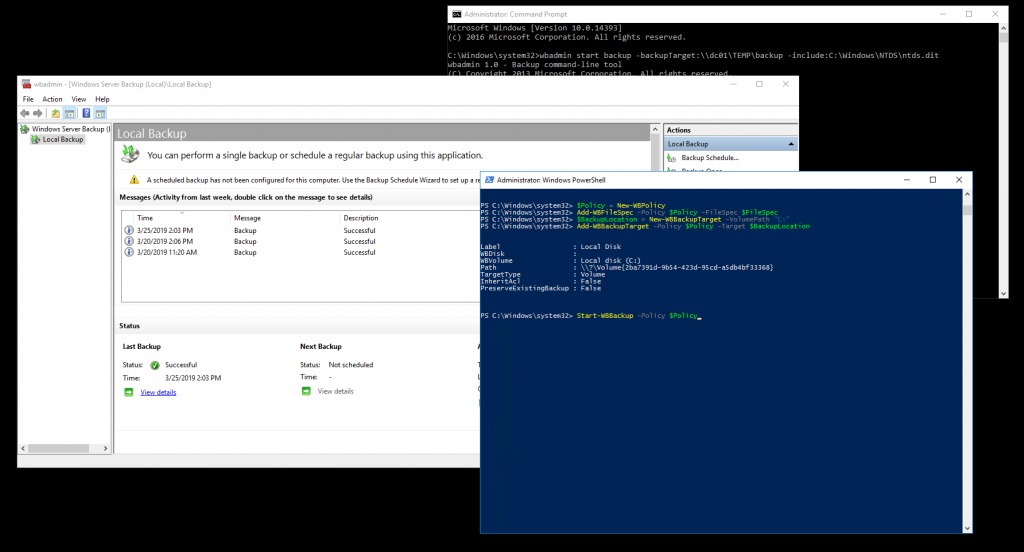Sort messages by the Time column header

[145, 217]
